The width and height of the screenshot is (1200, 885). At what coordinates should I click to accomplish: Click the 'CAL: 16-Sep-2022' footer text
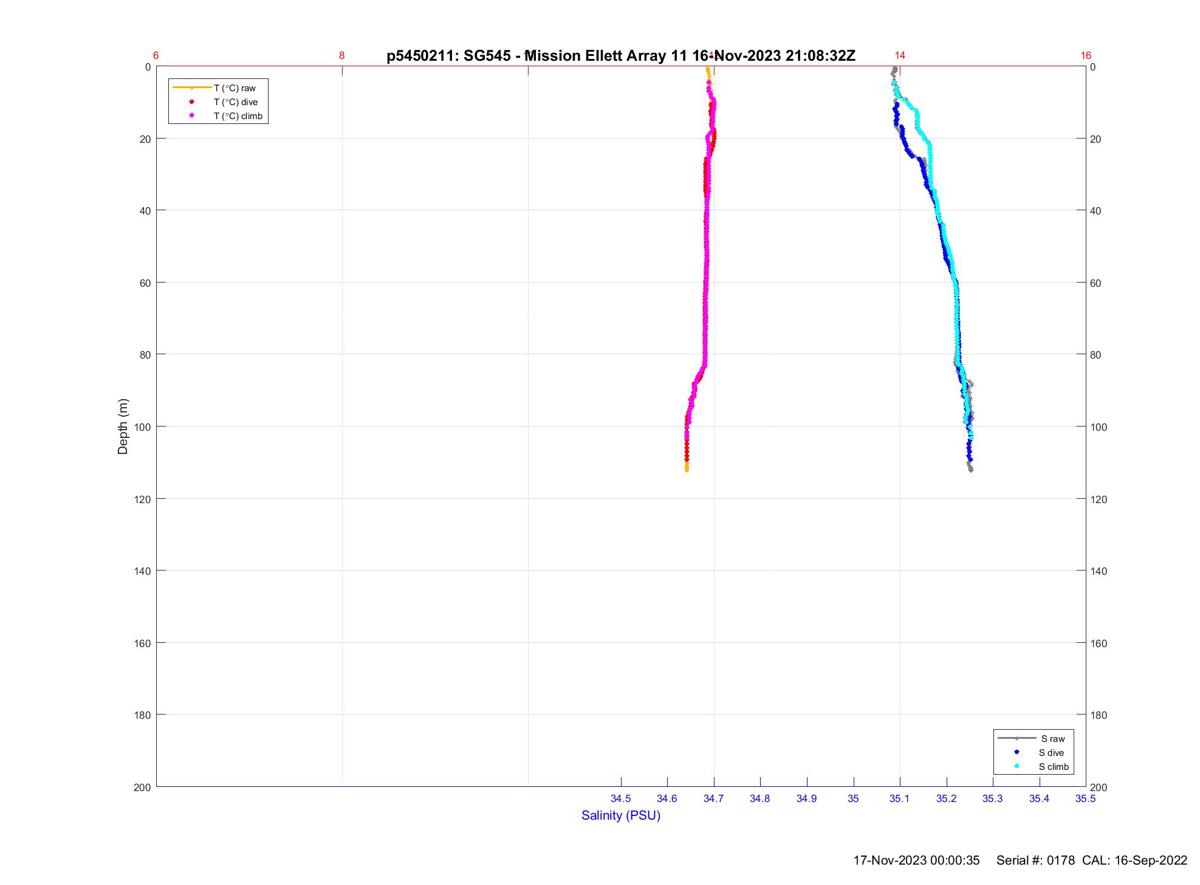(1135, 860)
